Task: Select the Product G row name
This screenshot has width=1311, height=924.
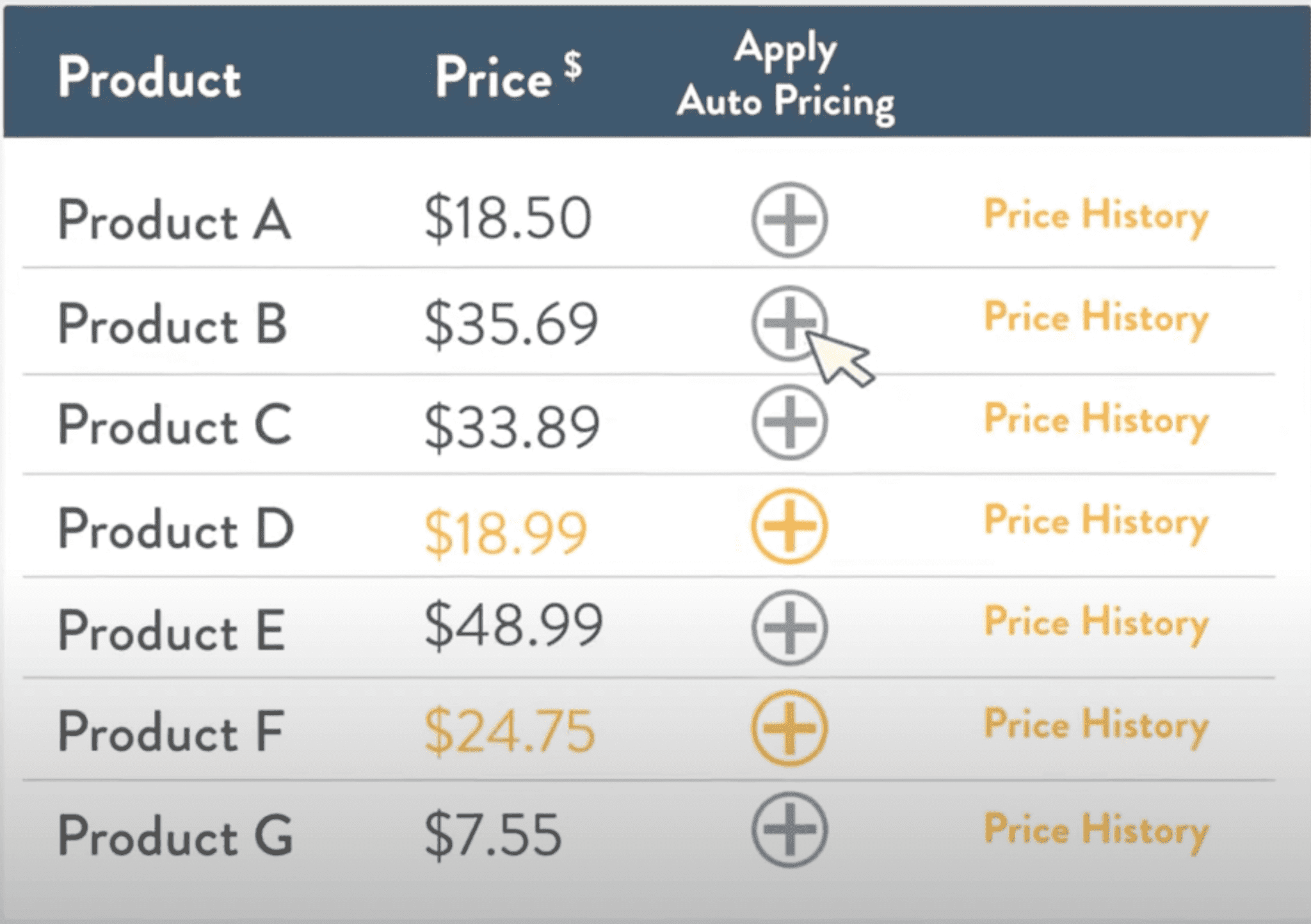Action: 175,836
